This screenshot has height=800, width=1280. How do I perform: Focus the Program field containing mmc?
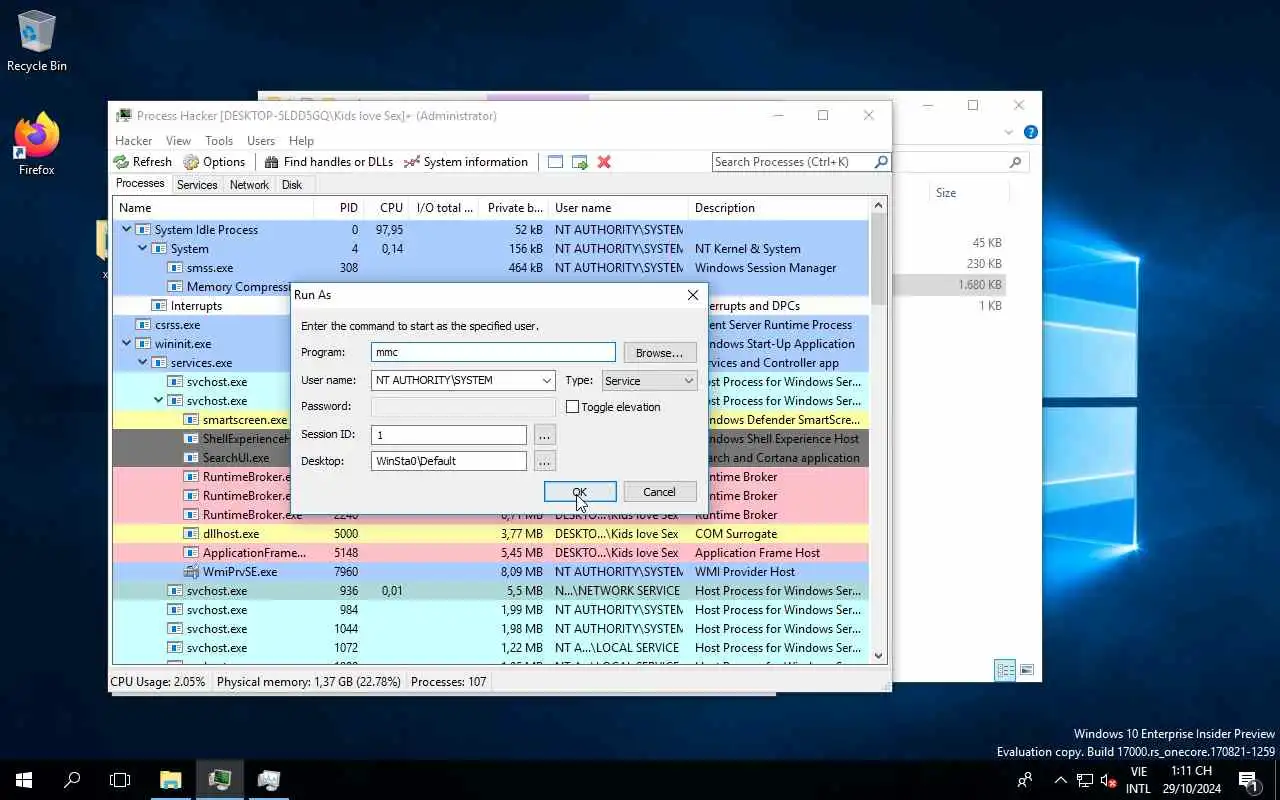coord(493,352)
